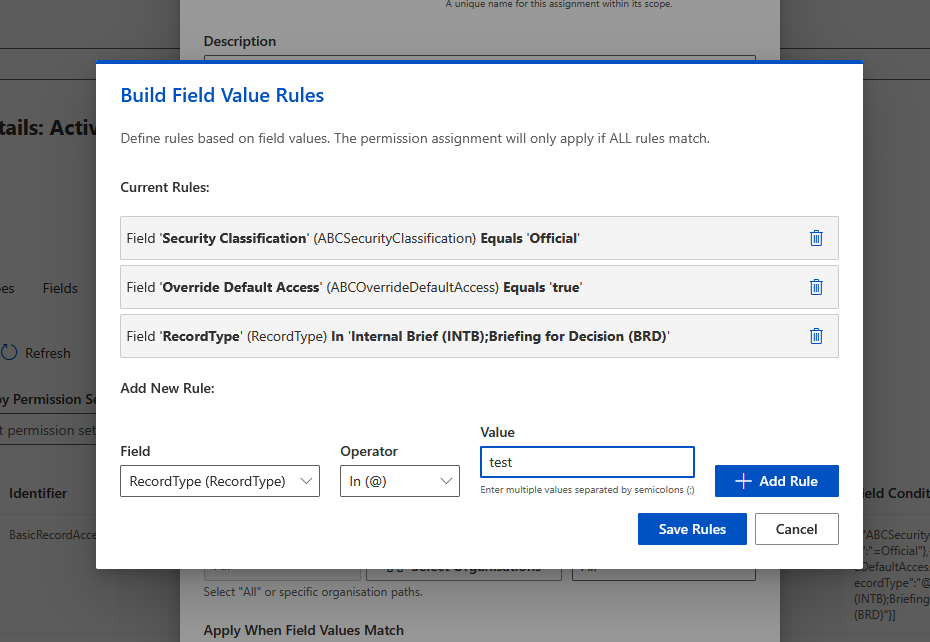Click the Identifier column header
The width and height of the screenshot is (930, 642).
pos(38,493)
